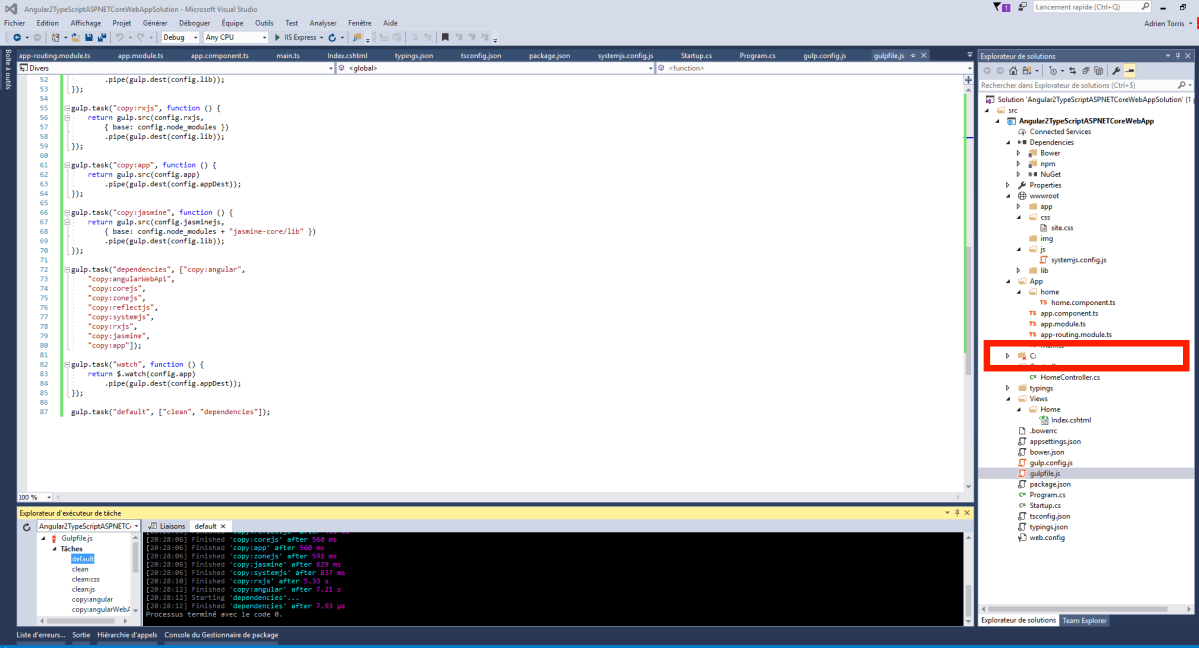Click the feedback icon next to notifications
This screenshot has width=1199, height=648.
click(1023, 7)
